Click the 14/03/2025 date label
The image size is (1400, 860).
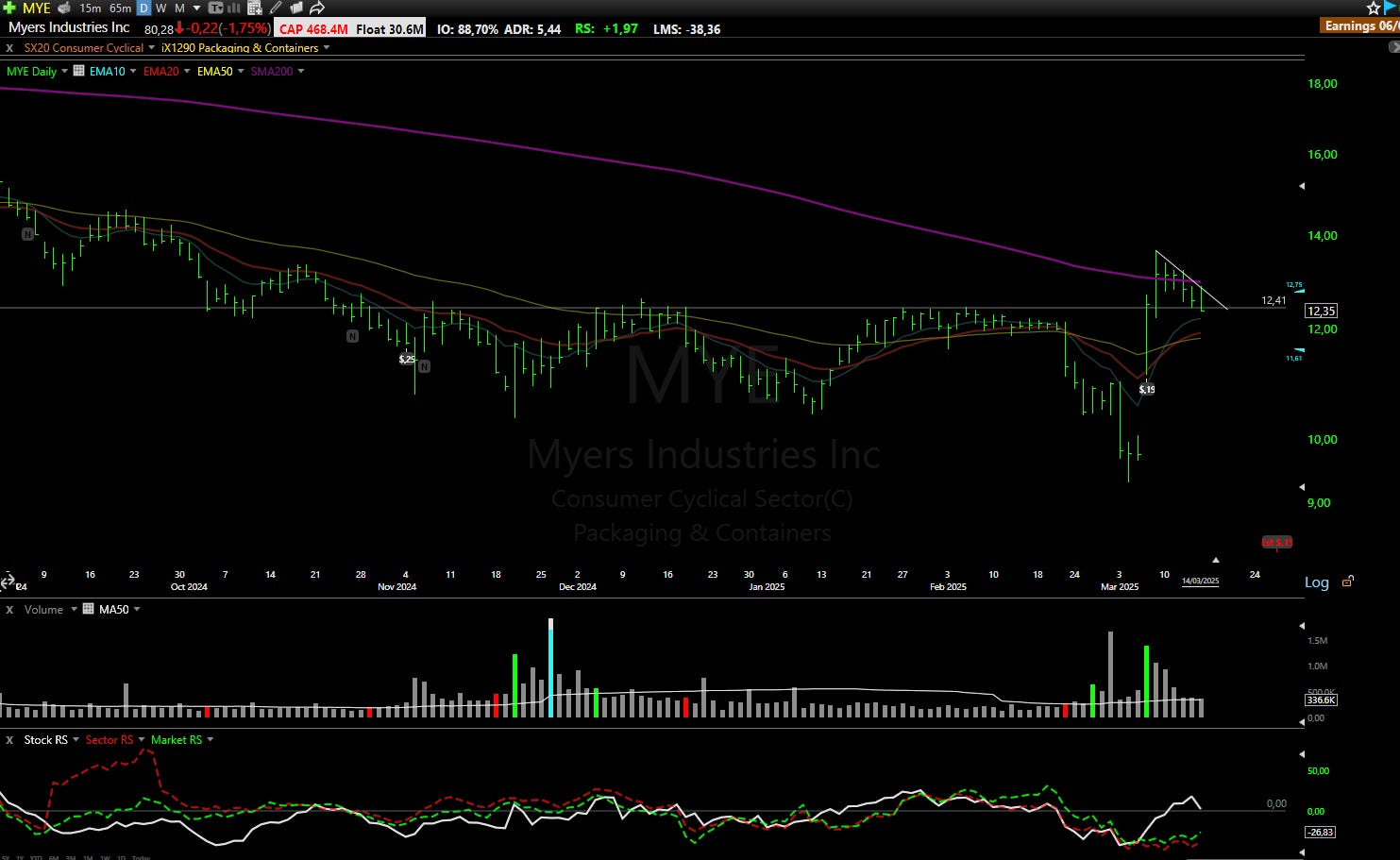point(1200,581)
